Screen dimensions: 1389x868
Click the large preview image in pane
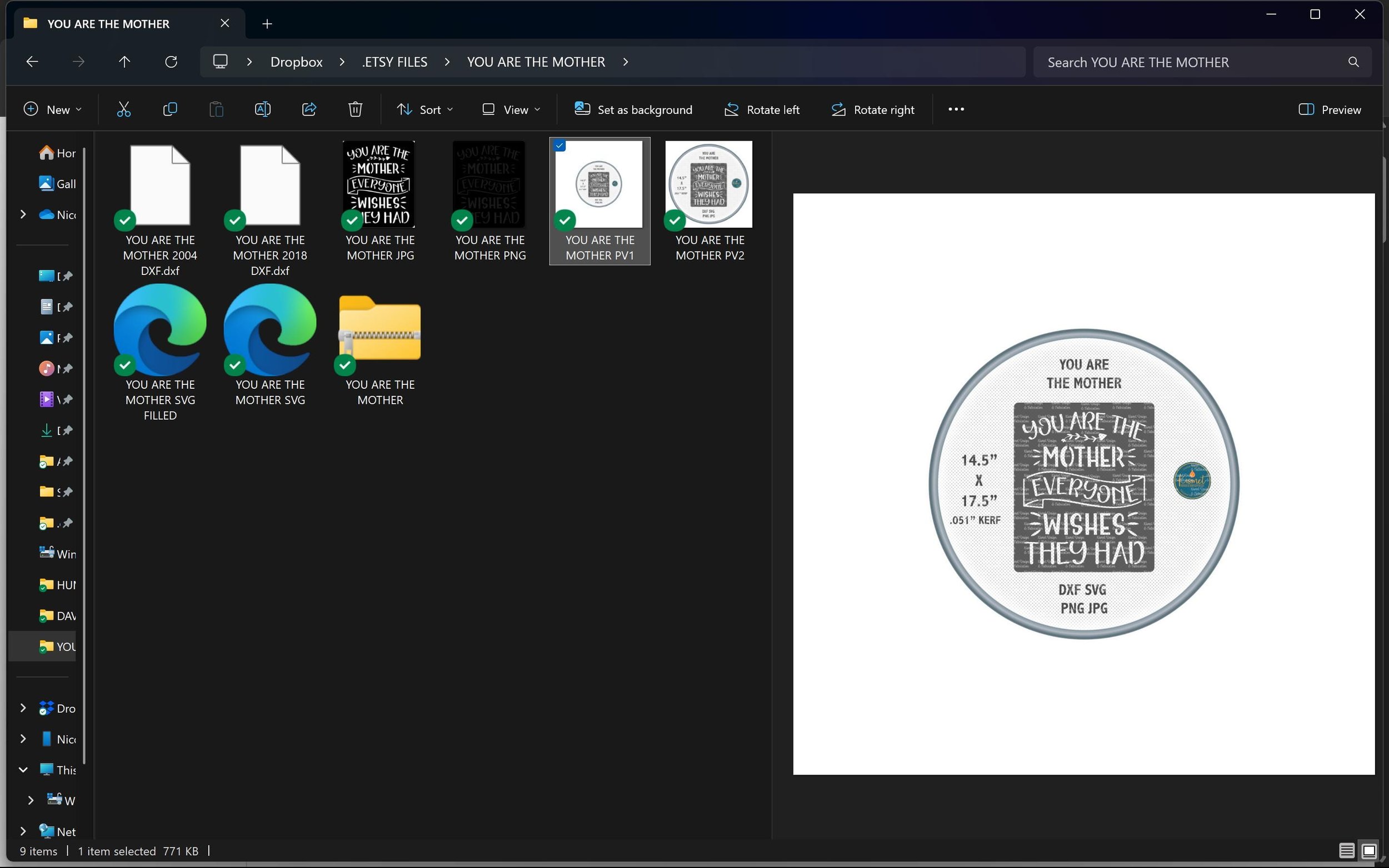1083,484
